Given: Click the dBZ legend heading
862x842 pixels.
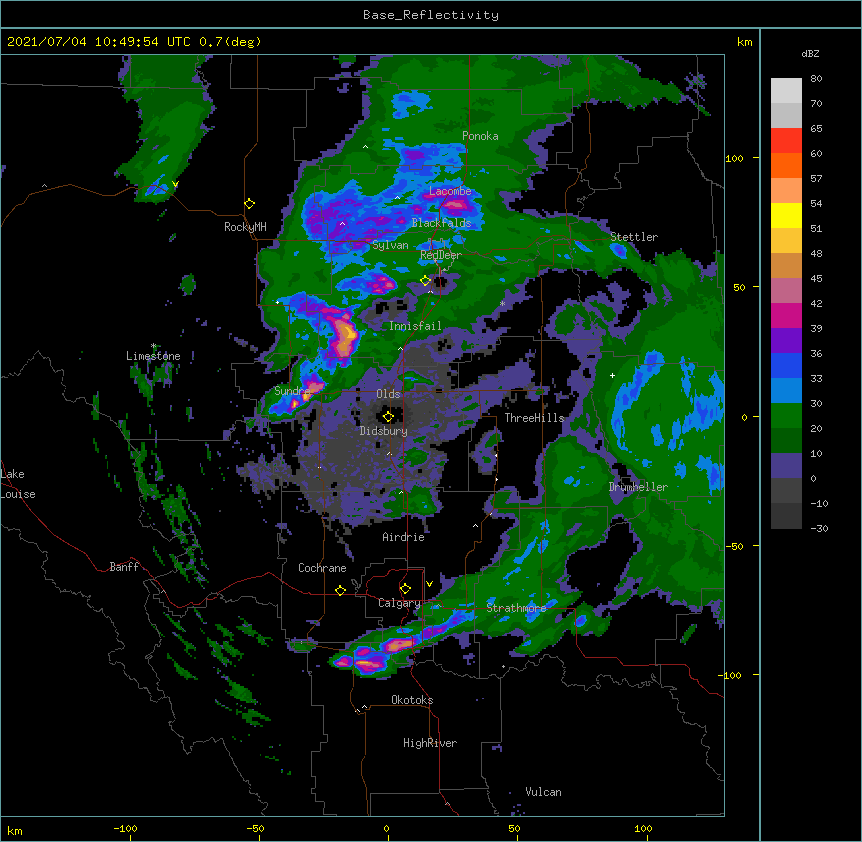Looking at the screenshot, I should click(x=810, y=54).
